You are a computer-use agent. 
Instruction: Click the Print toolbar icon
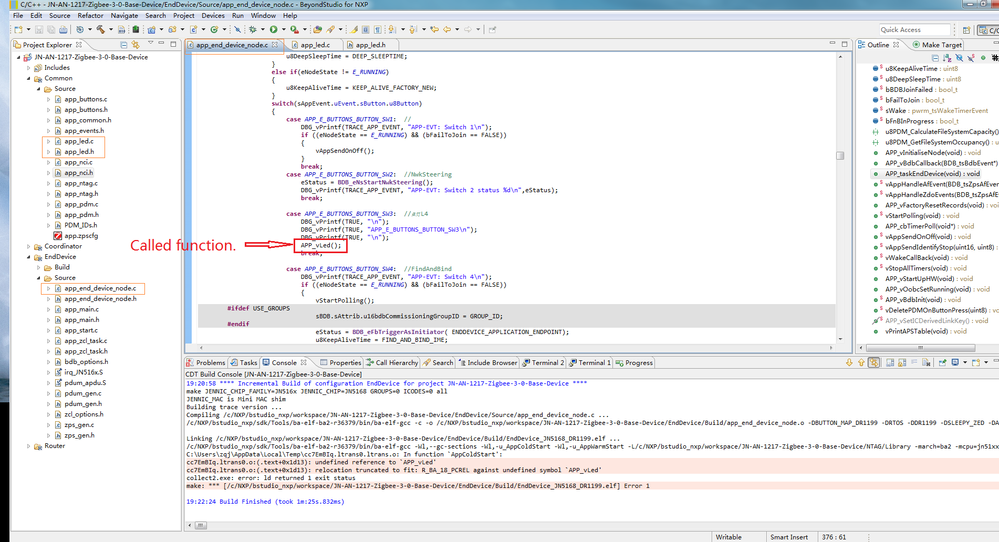(x=63, y=29)
